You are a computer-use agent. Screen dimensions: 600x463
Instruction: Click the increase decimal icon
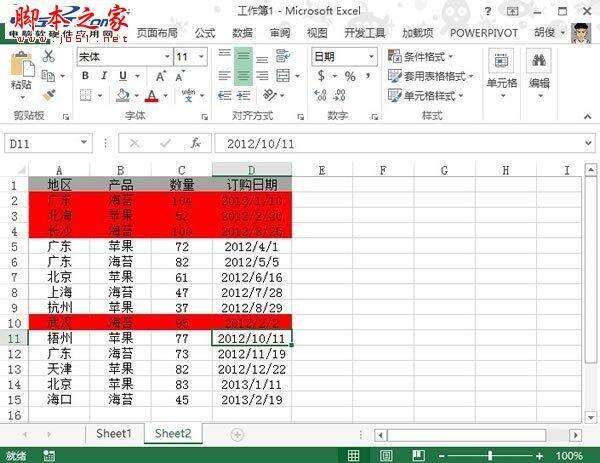click(320, 95)
